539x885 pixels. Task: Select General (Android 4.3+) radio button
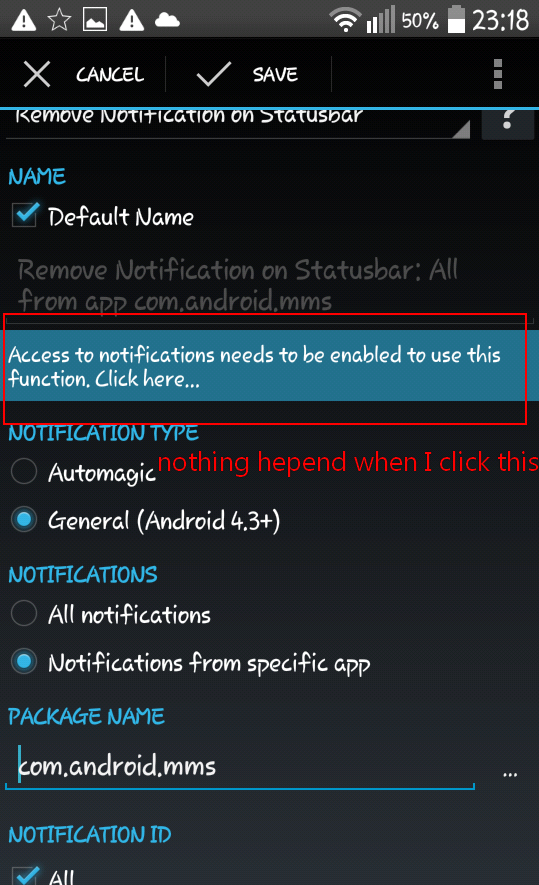[x=24, y=520]
